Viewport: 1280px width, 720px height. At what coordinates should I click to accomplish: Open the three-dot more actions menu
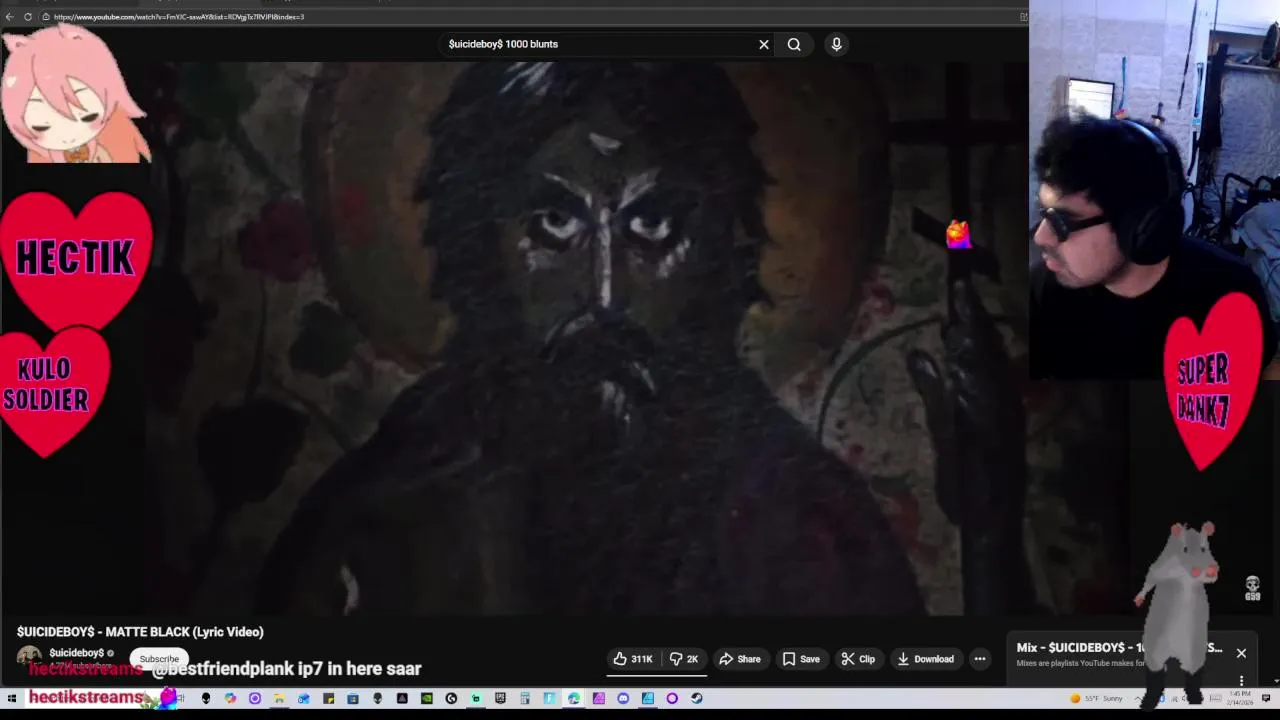tap(980, 659)
